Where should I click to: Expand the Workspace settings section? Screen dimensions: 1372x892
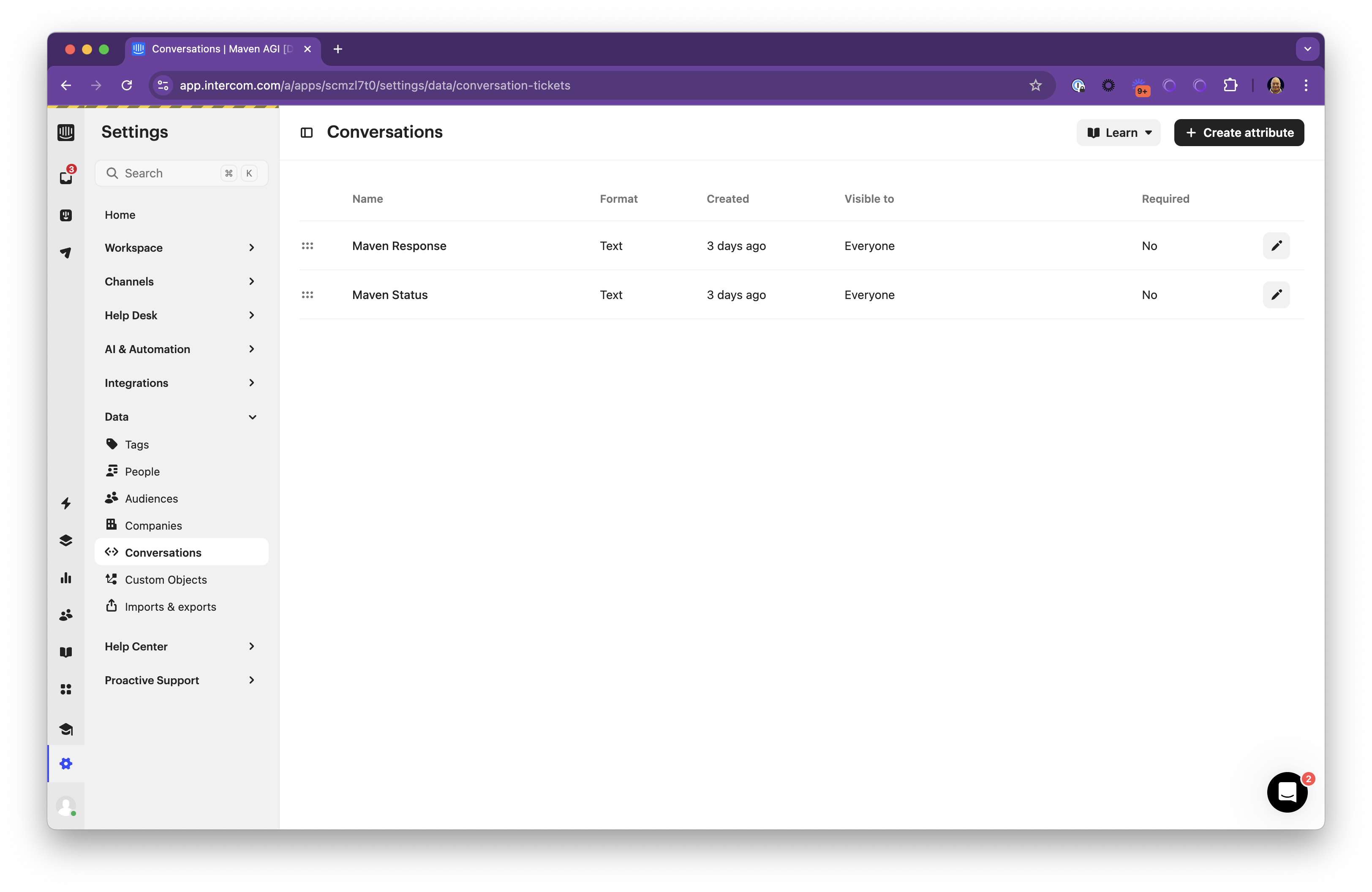180,247
